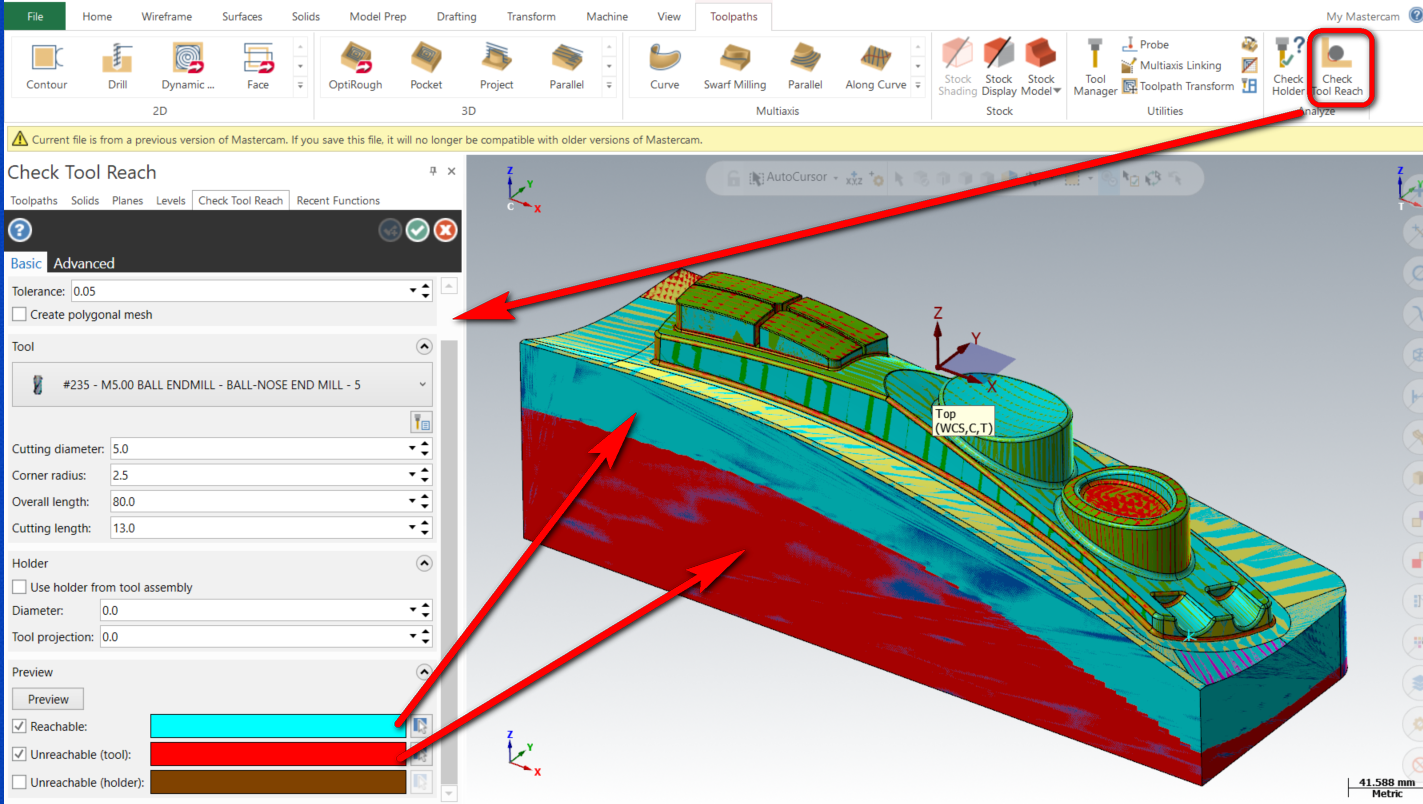
Task: Open the Recent Functions tab
Action: pyautogui.click(x=338, y=200)
